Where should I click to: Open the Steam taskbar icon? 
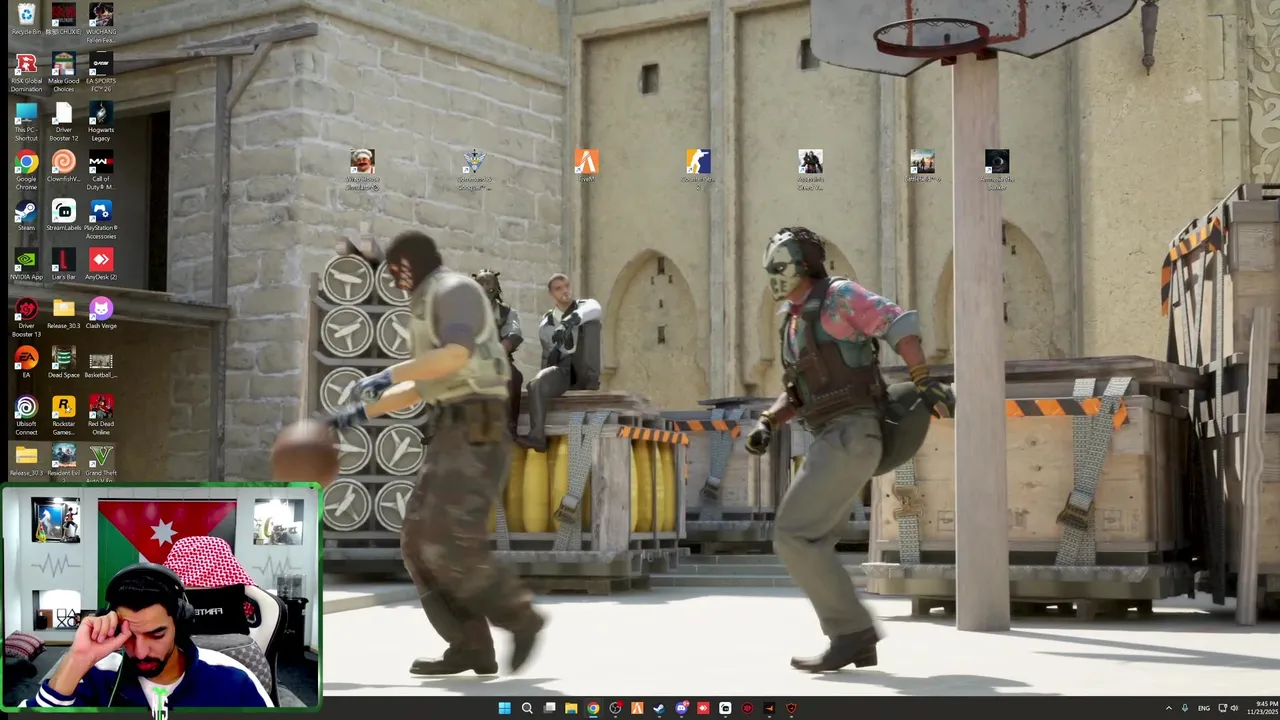coord(659,708)
